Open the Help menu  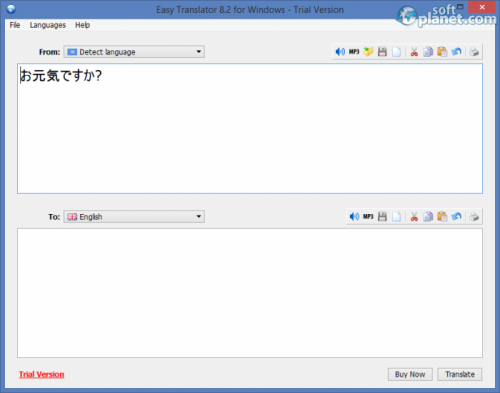(x=82, y=25)
